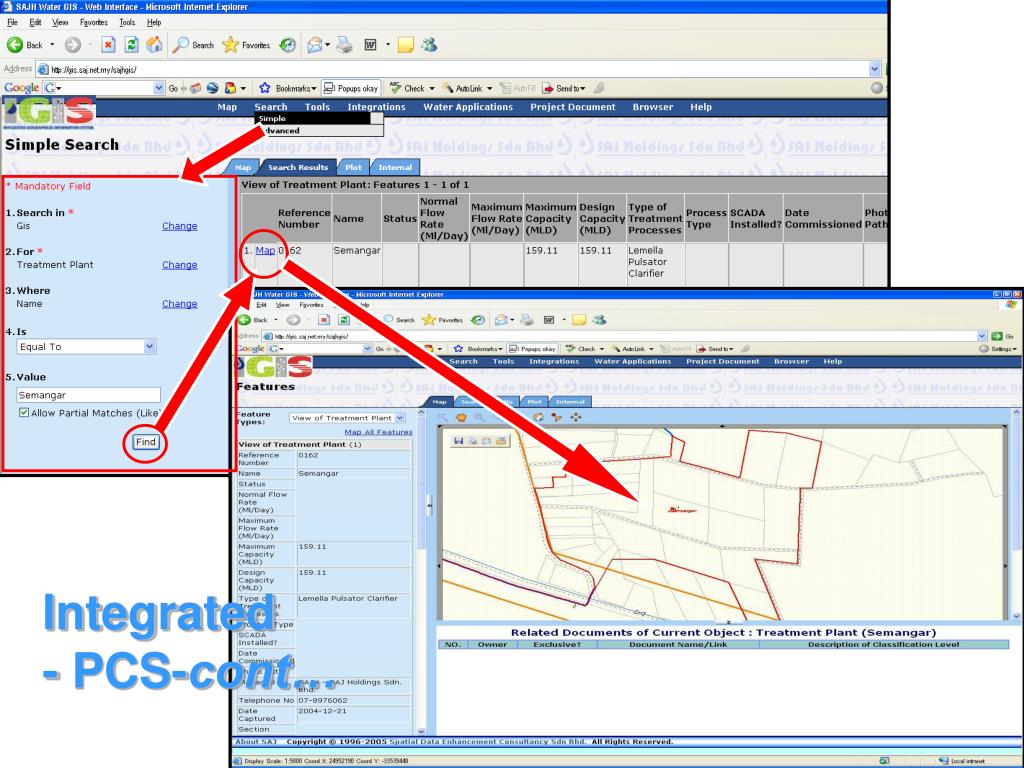Click the green Go button in lower browser

pos(997,336)
